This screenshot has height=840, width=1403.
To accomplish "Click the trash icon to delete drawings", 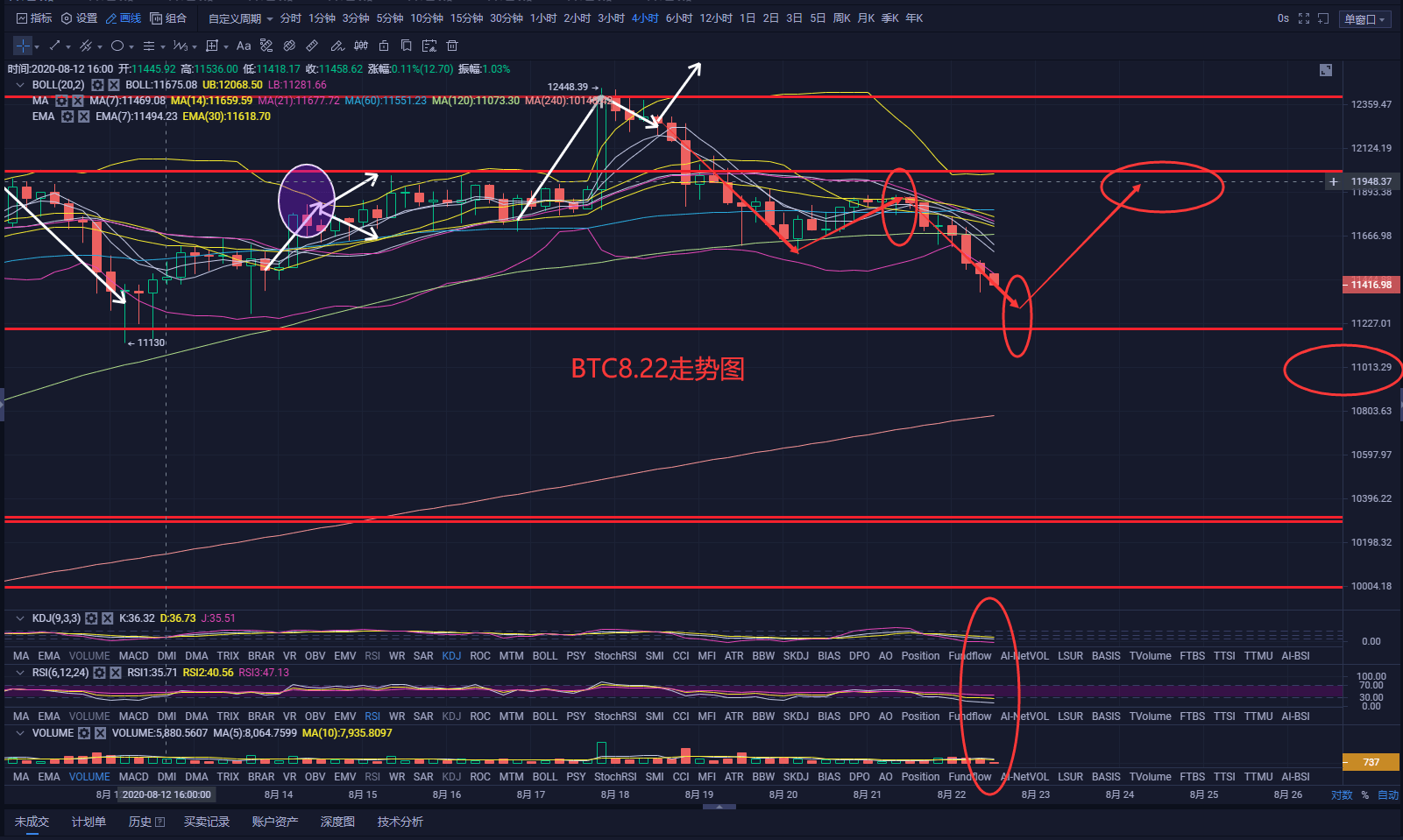I will click(x=452, y=46).
